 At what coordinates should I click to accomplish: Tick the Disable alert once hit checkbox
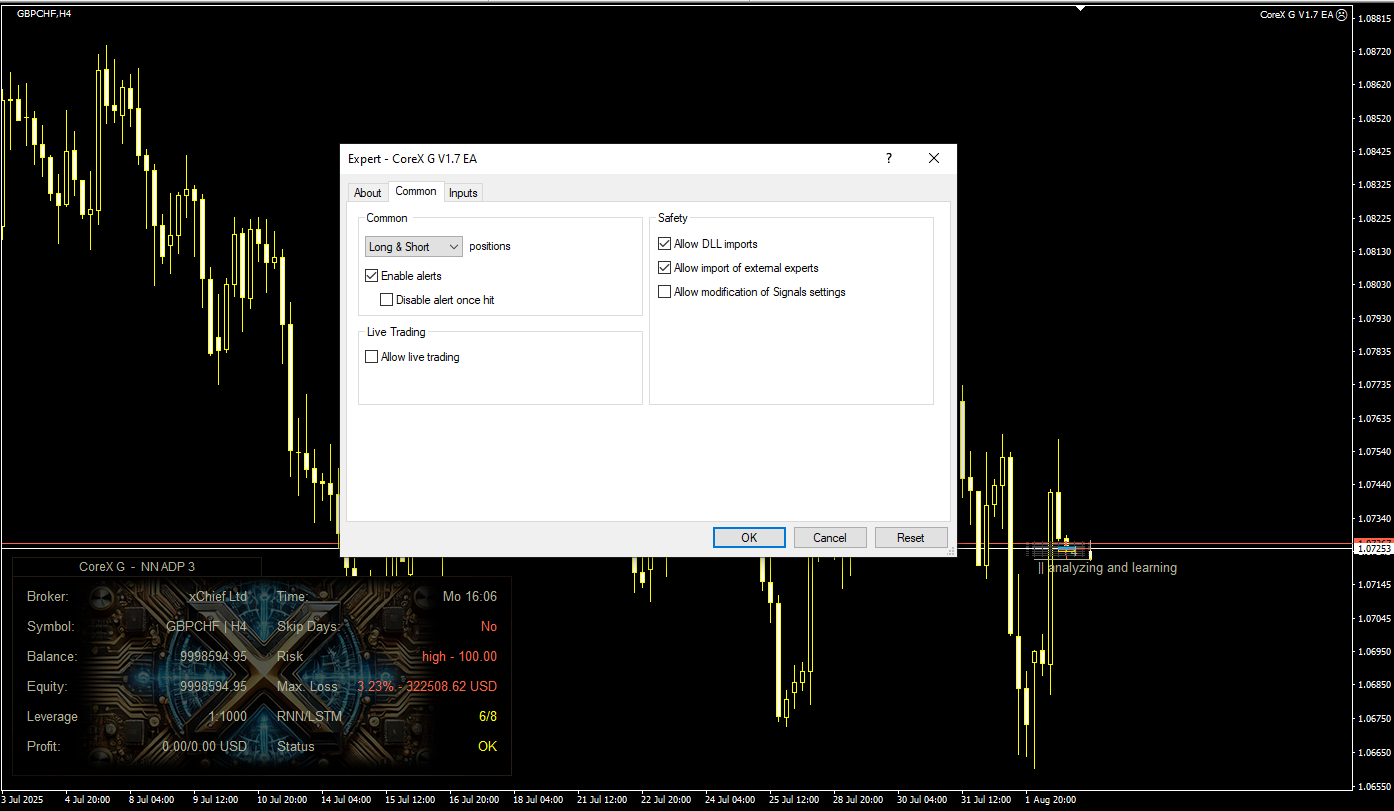point(387,300)
